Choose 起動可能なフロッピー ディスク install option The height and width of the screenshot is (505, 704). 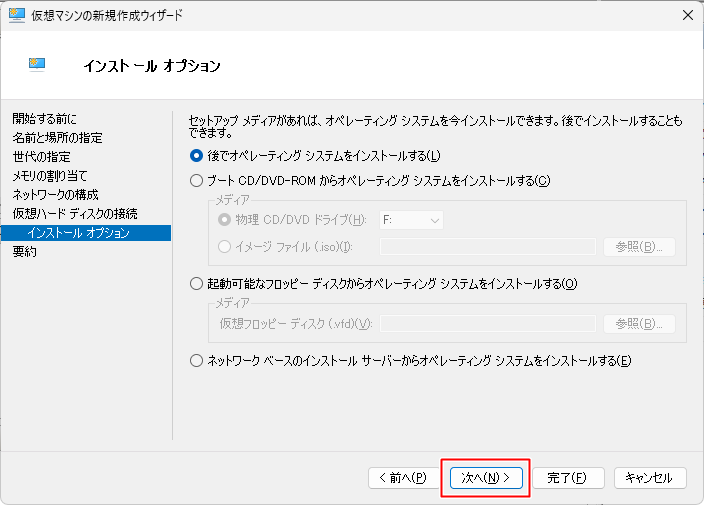coord(196,284)
